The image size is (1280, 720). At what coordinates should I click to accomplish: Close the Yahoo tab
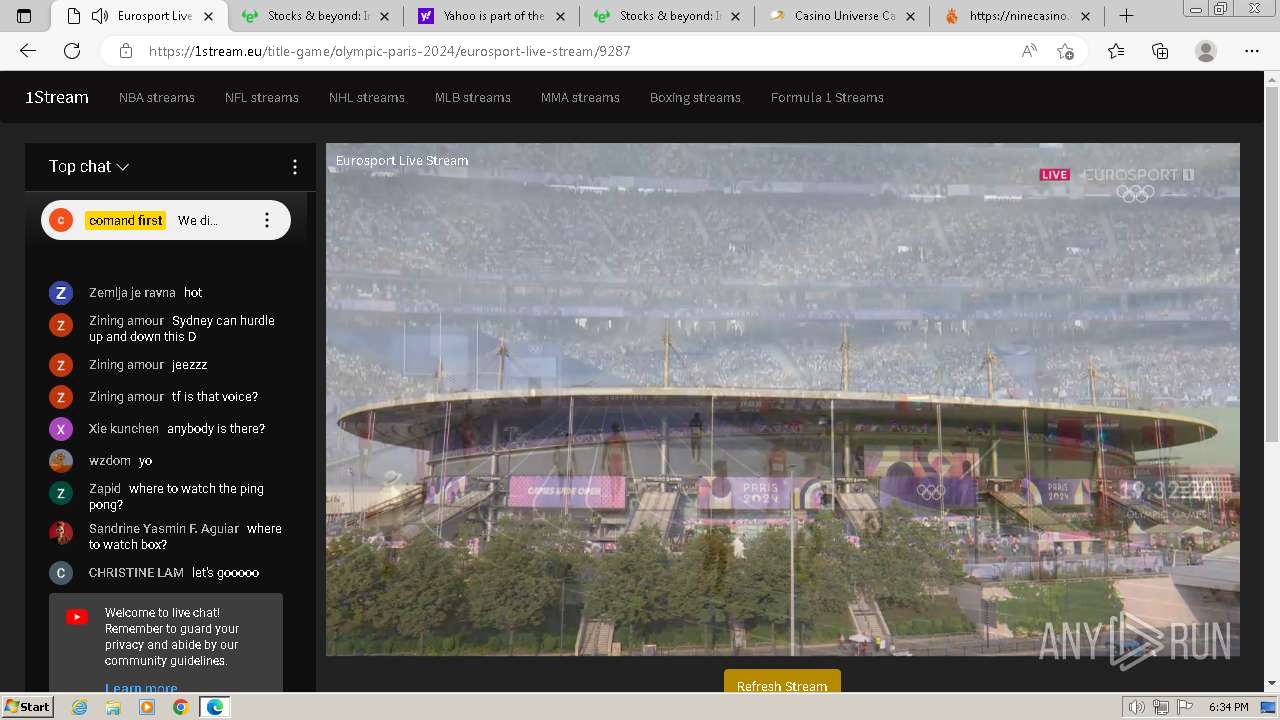(x=562, y=16)
